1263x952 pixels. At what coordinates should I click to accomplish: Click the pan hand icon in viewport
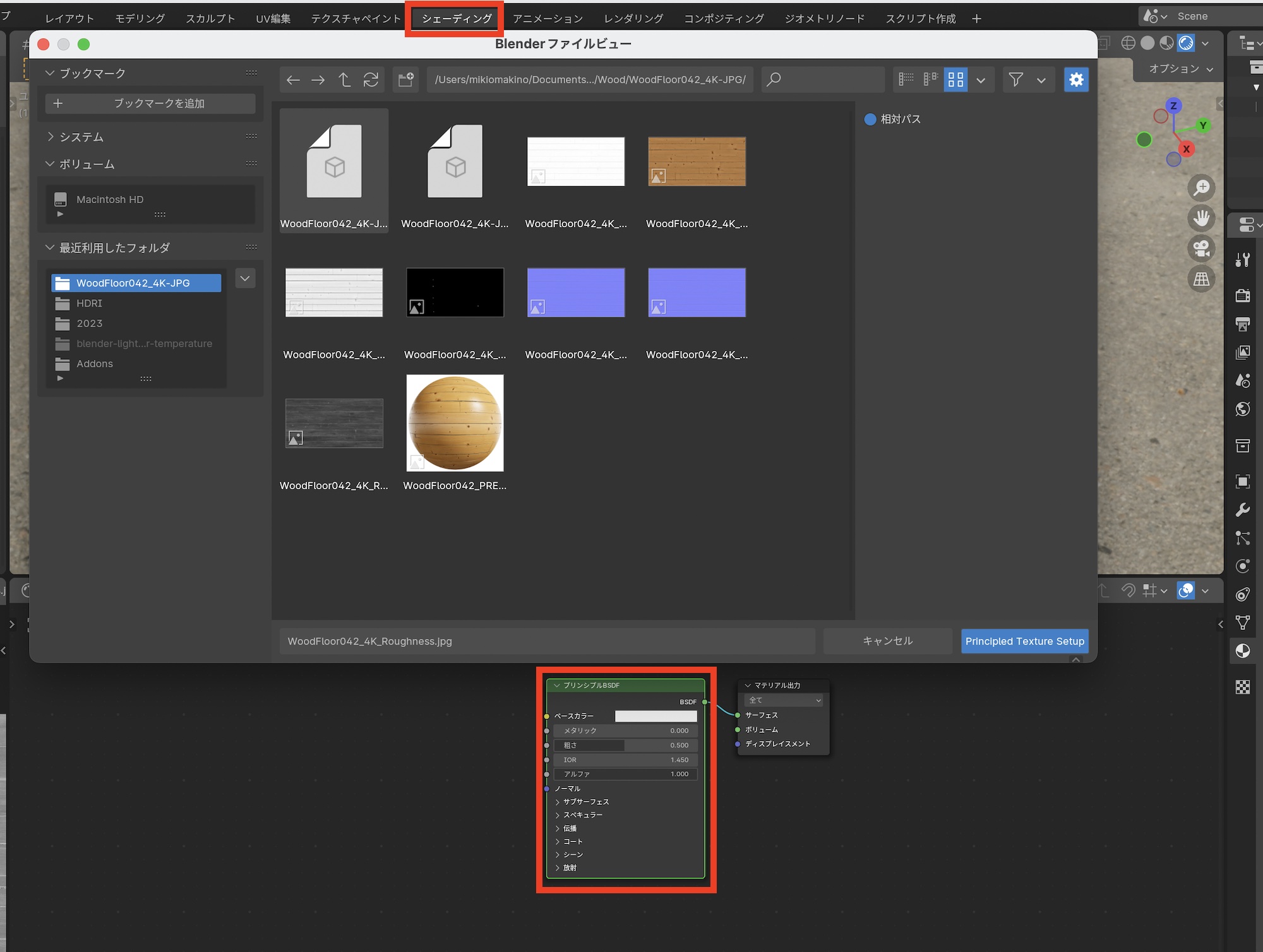[1201, 218]
